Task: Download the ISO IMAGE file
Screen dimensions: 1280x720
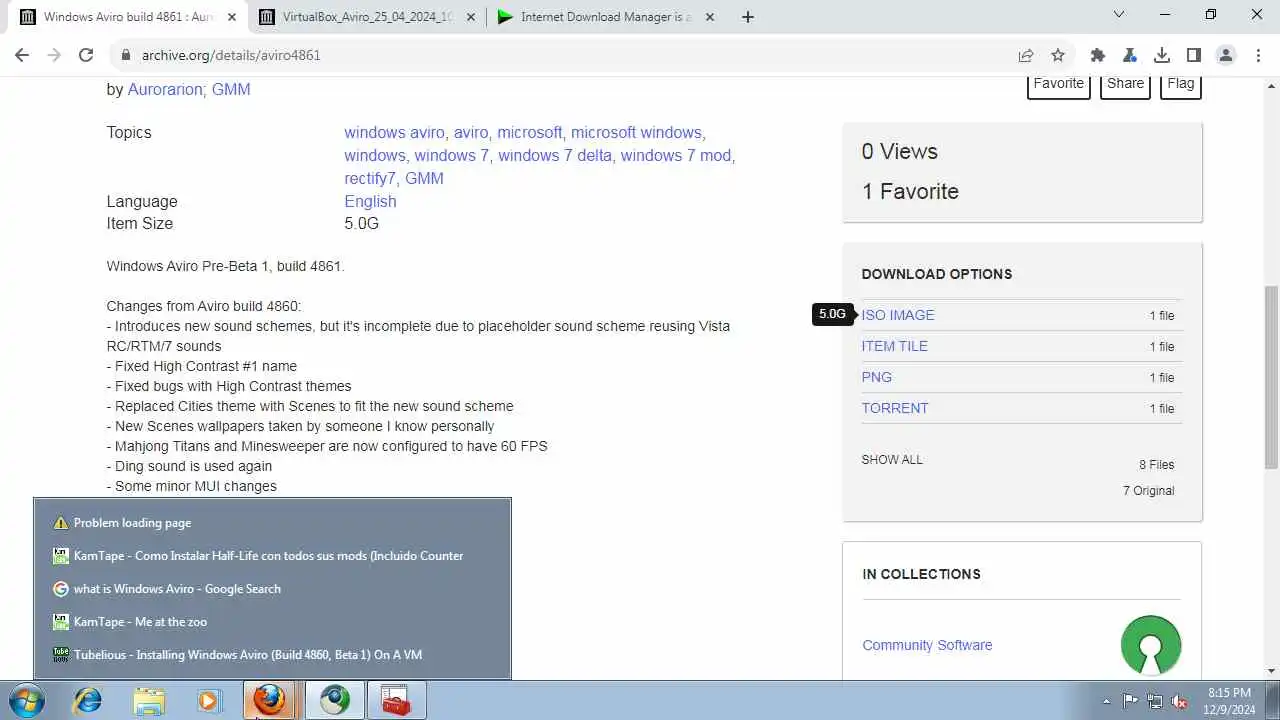Action: pyautogui.click(x=898, y=315)
